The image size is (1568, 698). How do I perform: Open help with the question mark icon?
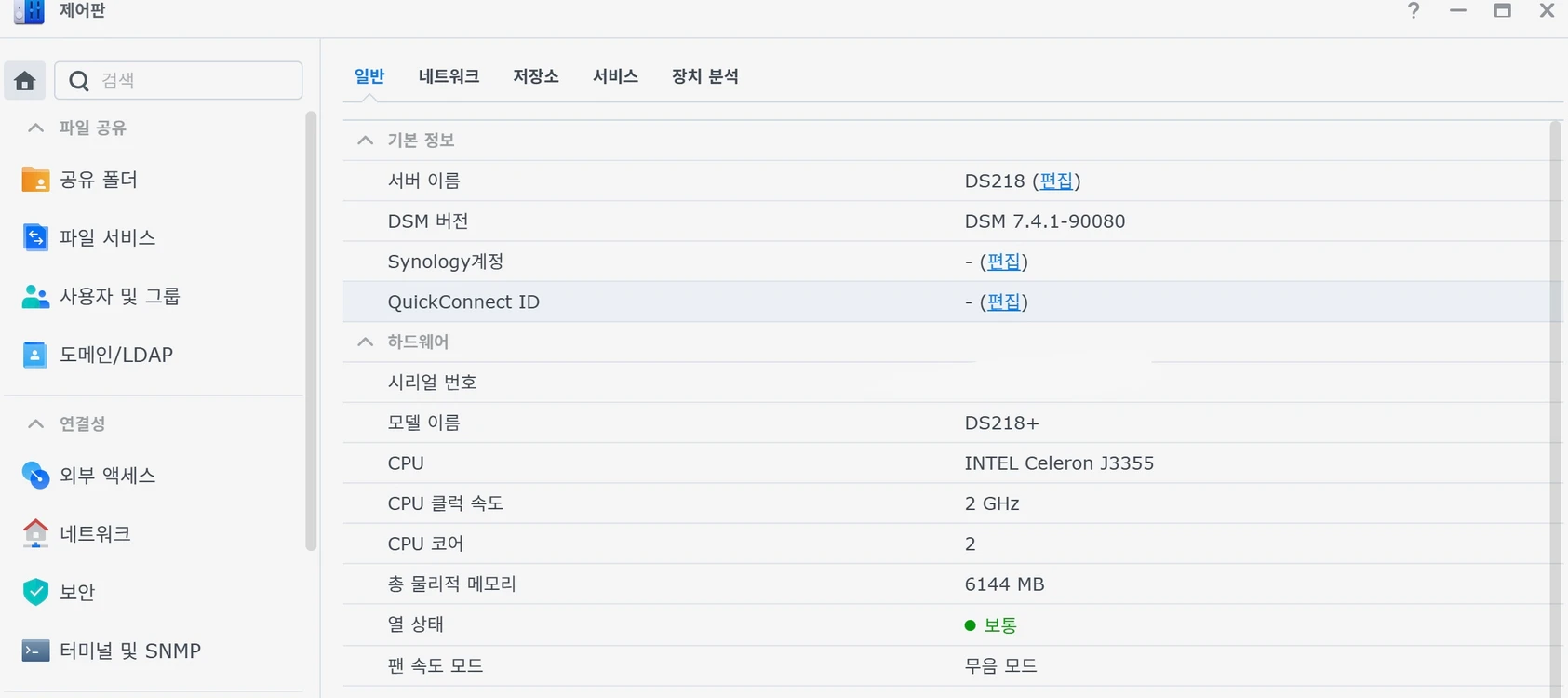point(1414,10)
